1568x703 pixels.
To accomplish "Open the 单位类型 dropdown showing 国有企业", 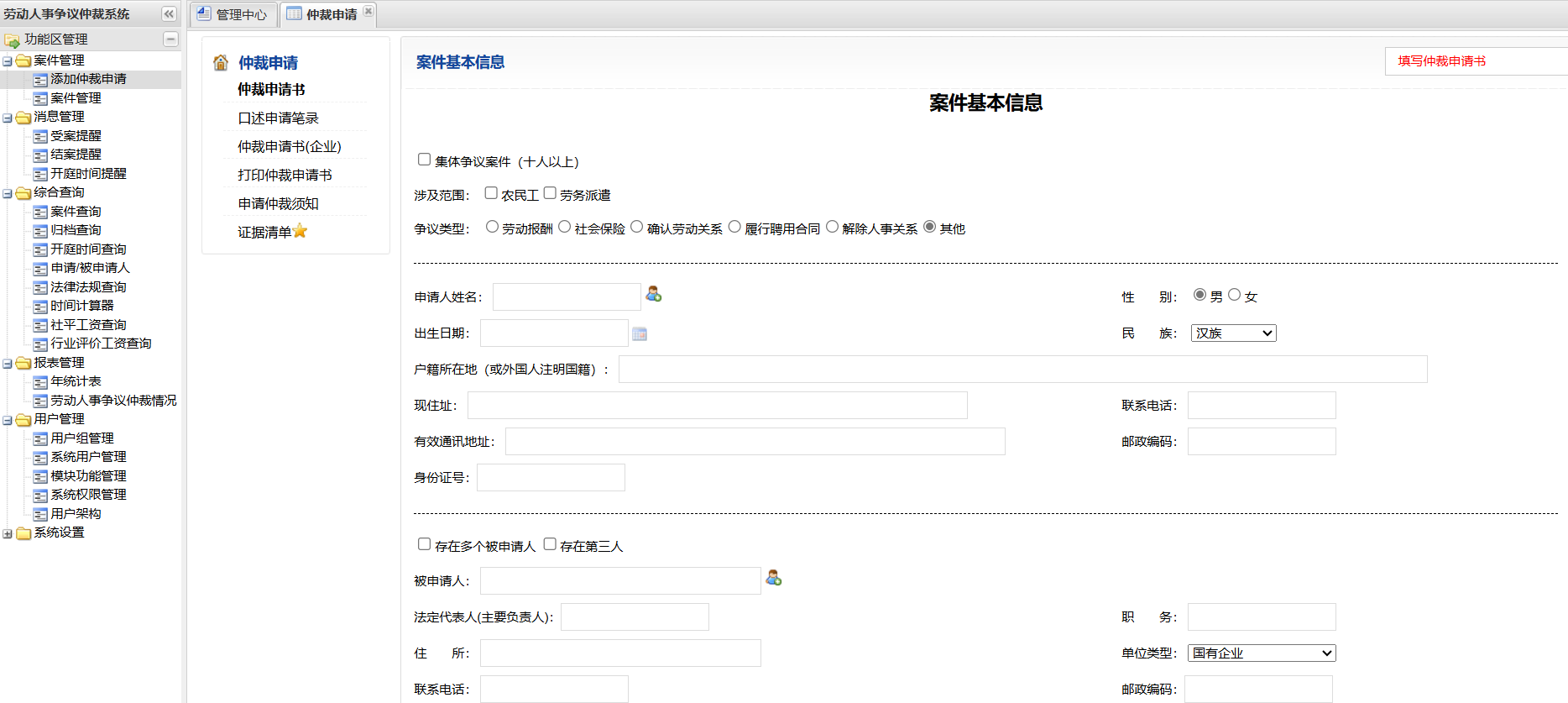I will point(1261,653).
